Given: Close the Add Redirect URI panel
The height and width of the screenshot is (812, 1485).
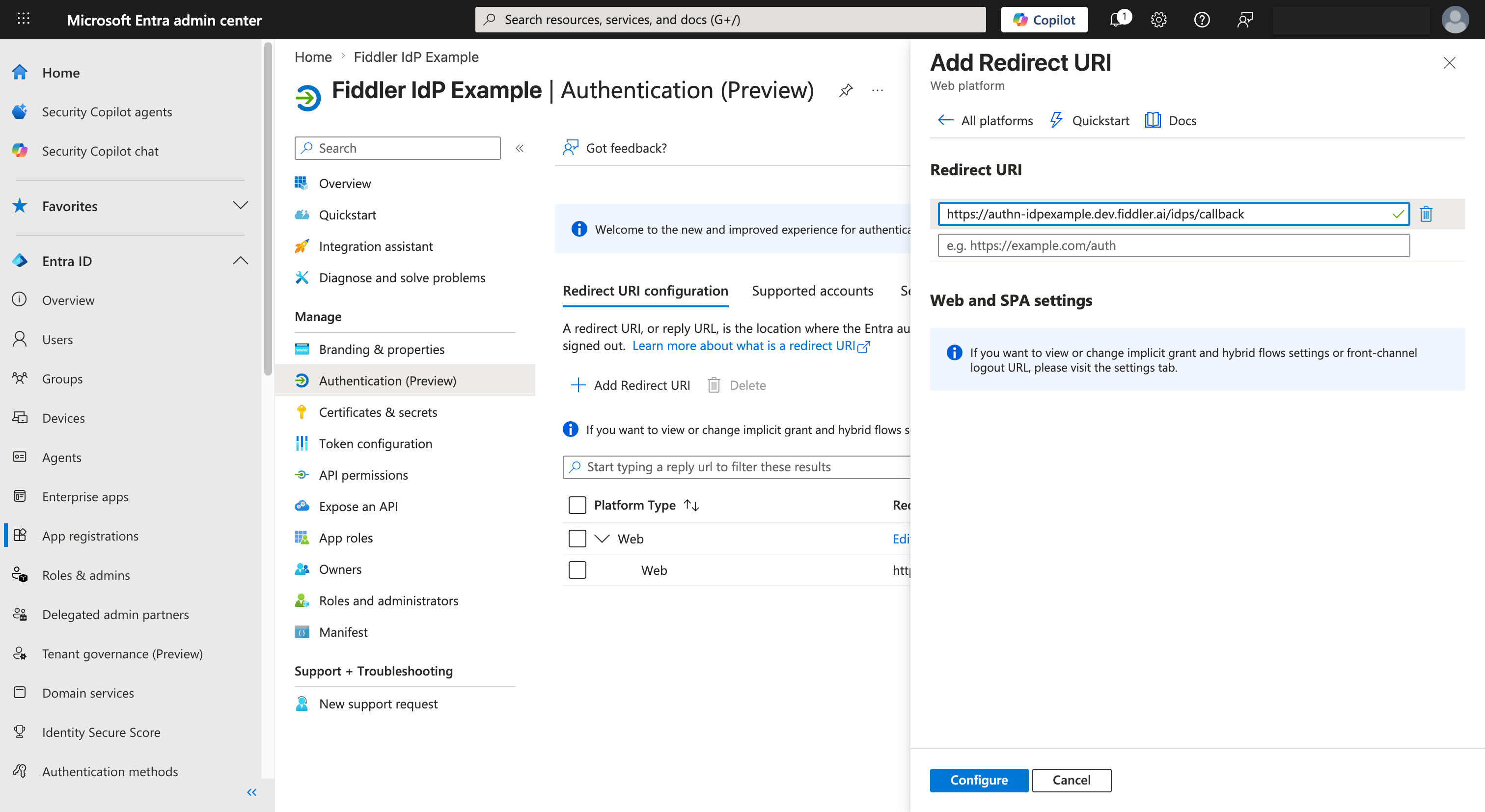Looking at the screenshot, I should tap(1449, 63).
